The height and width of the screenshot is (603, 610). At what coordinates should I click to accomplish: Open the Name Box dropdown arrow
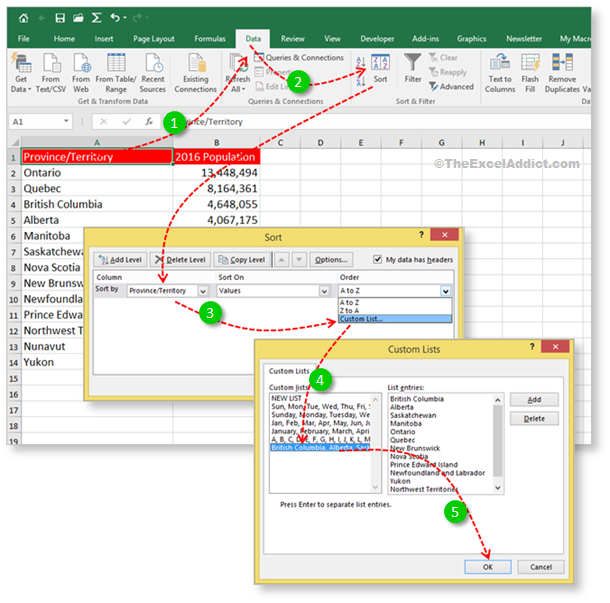tap(66, 121)
